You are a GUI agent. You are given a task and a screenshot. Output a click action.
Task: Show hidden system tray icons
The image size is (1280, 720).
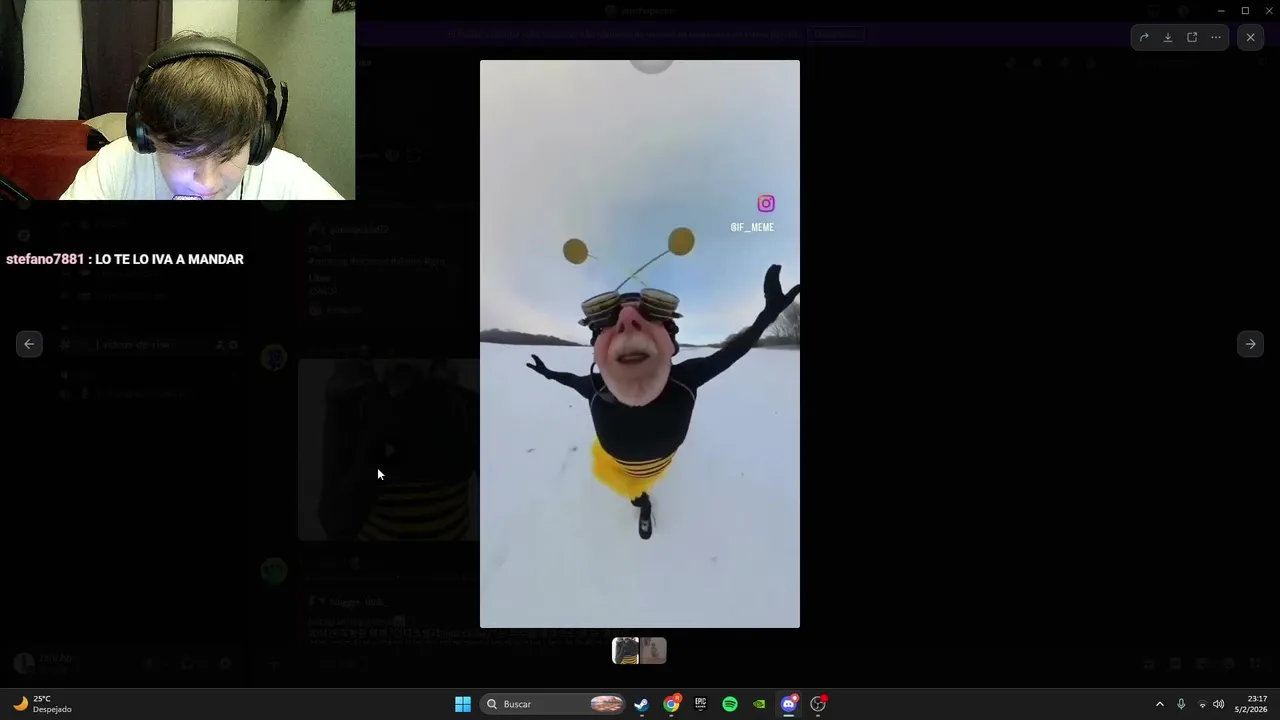click(1160, 704)
